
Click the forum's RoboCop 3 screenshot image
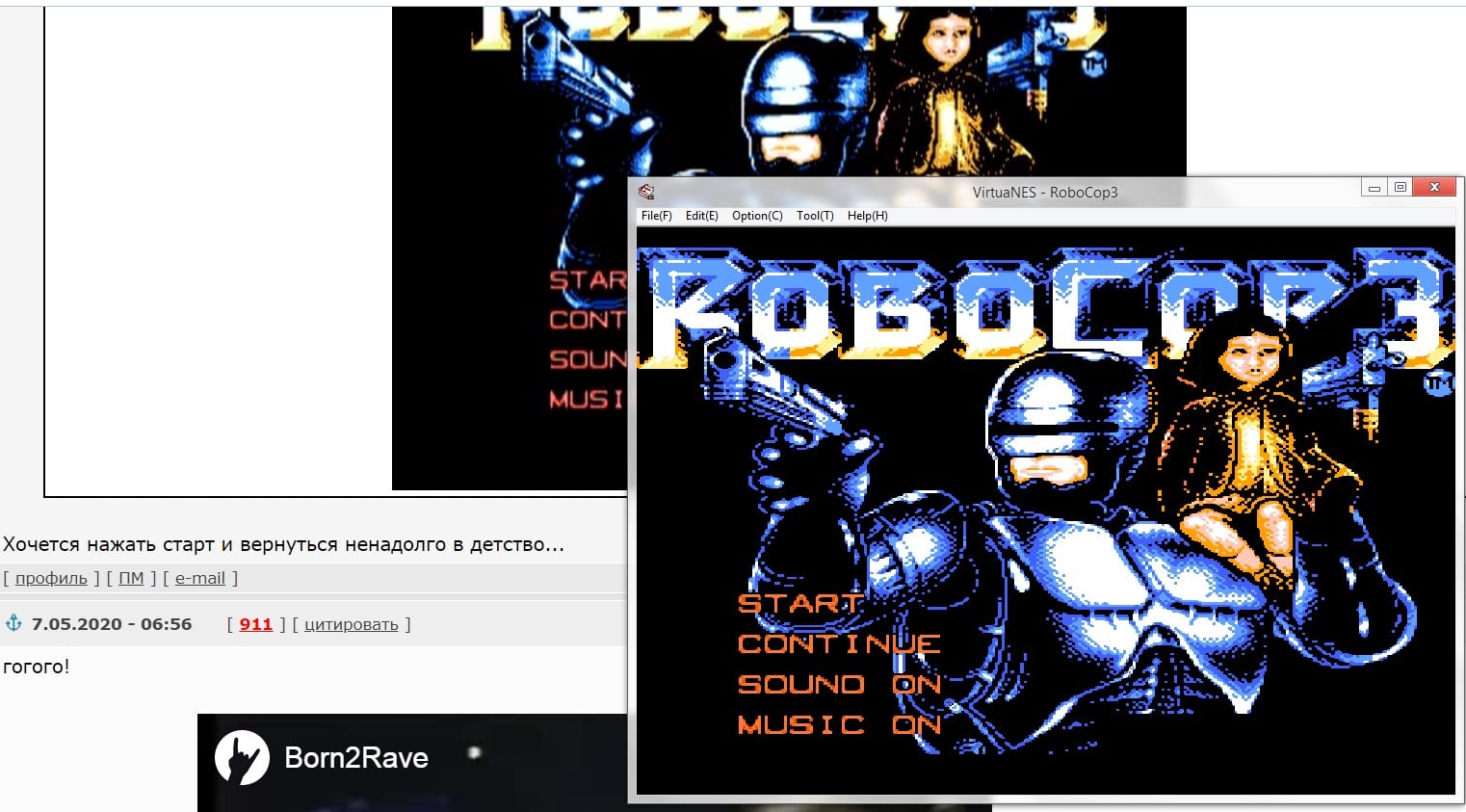tap(510, 248)
